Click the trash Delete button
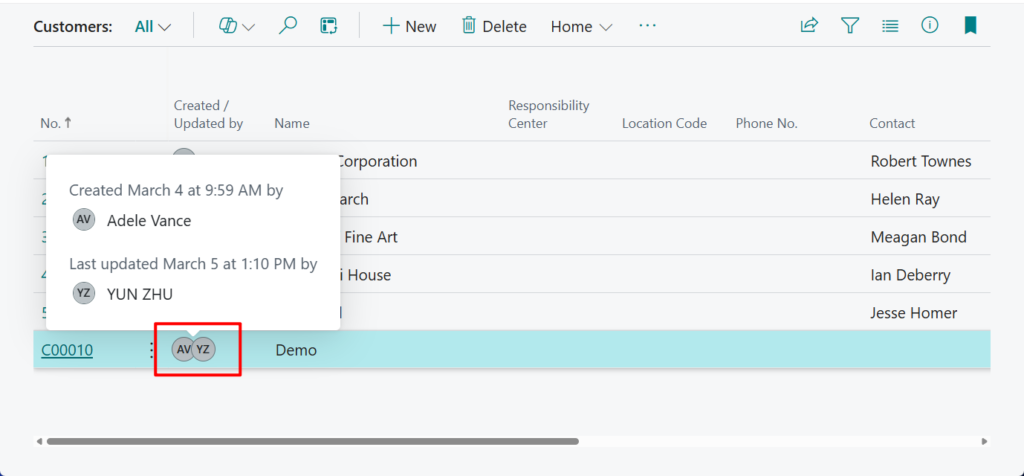1024x476 pixels. (x=494, y=26)
